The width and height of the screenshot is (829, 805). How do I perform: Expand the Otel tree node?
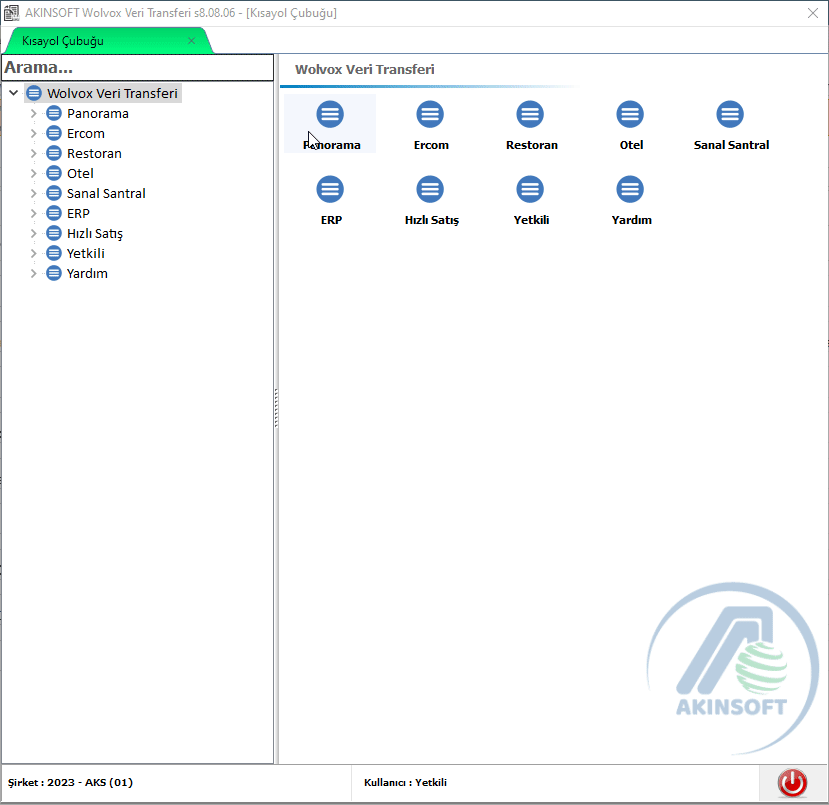point(33,174)
